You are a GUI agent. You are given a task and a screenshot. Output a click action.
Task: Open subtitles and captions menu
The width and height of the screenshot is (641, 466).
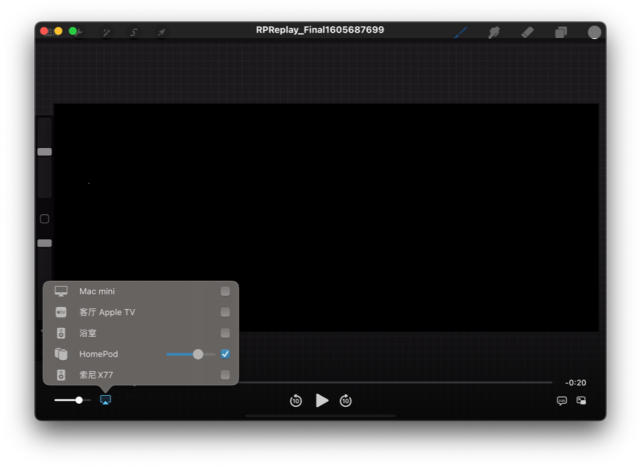[x=562, y=401]
